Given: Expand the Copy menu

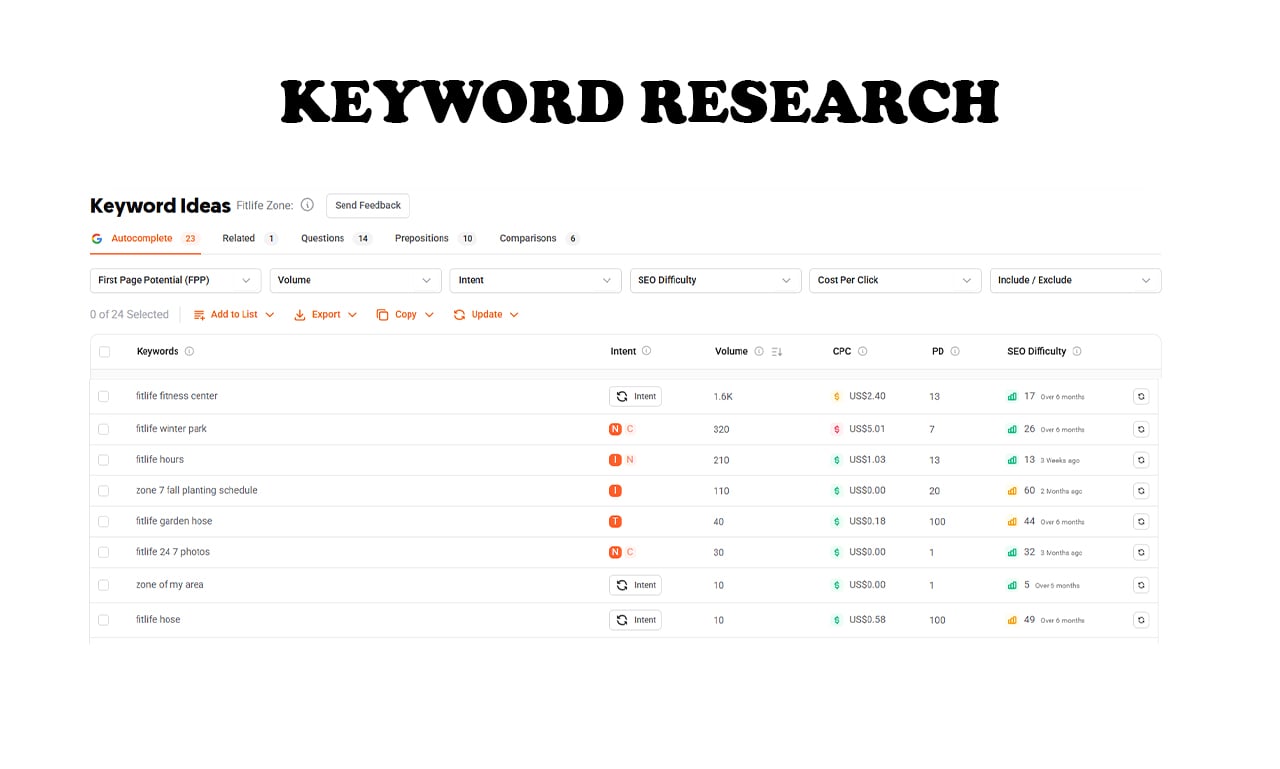Looking at the screenshot, I should [405, 315].
